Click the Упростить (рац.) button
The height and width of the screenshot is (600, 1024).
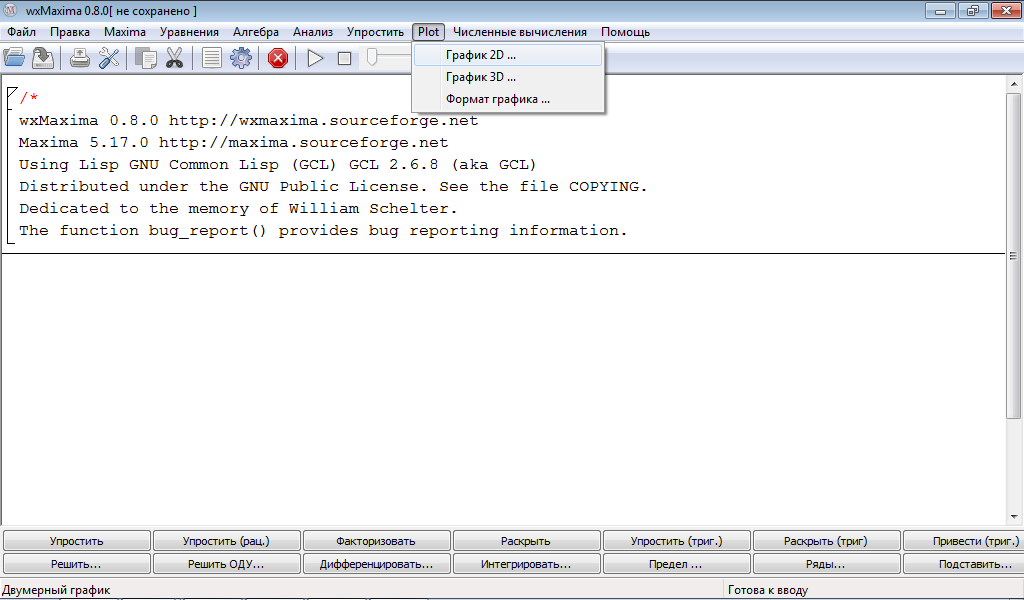click(x=227, y=541)
